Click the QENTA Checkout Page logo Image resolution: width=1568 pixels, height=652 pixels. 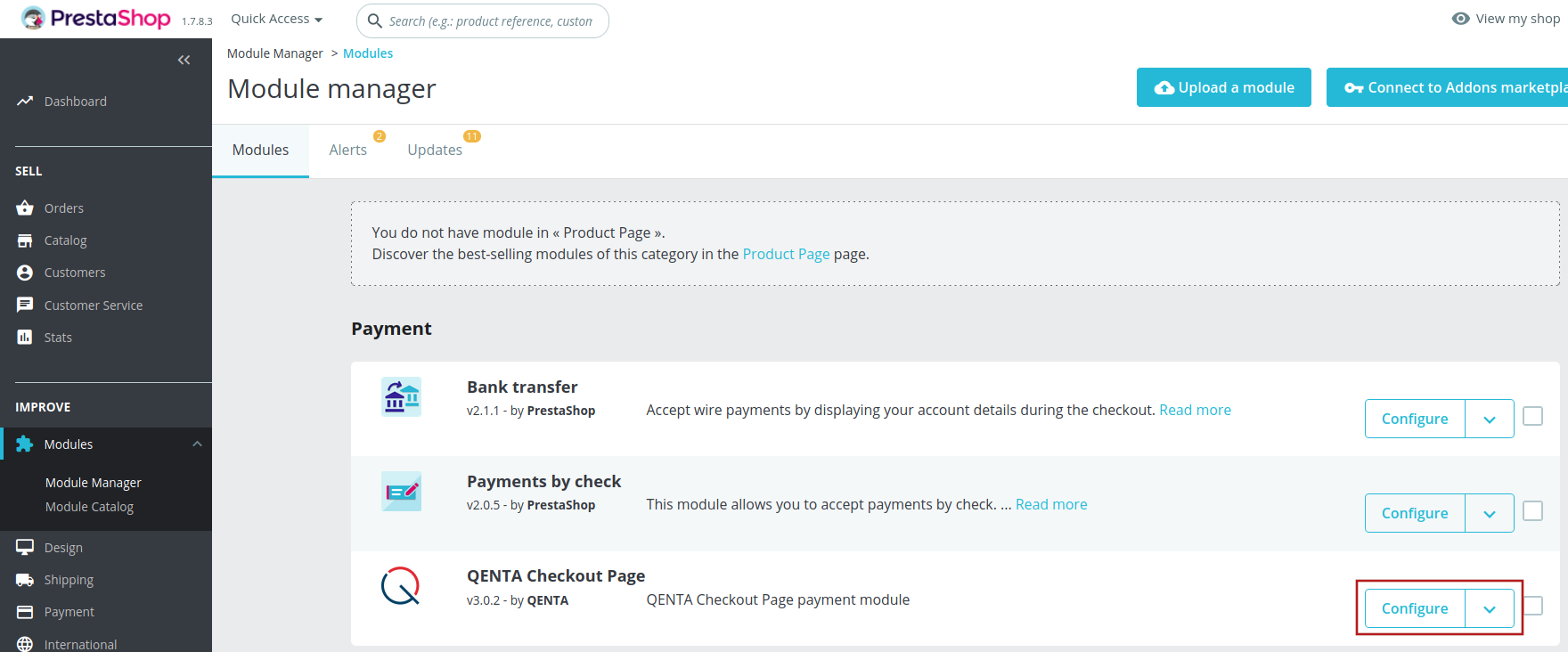(401, 586)
